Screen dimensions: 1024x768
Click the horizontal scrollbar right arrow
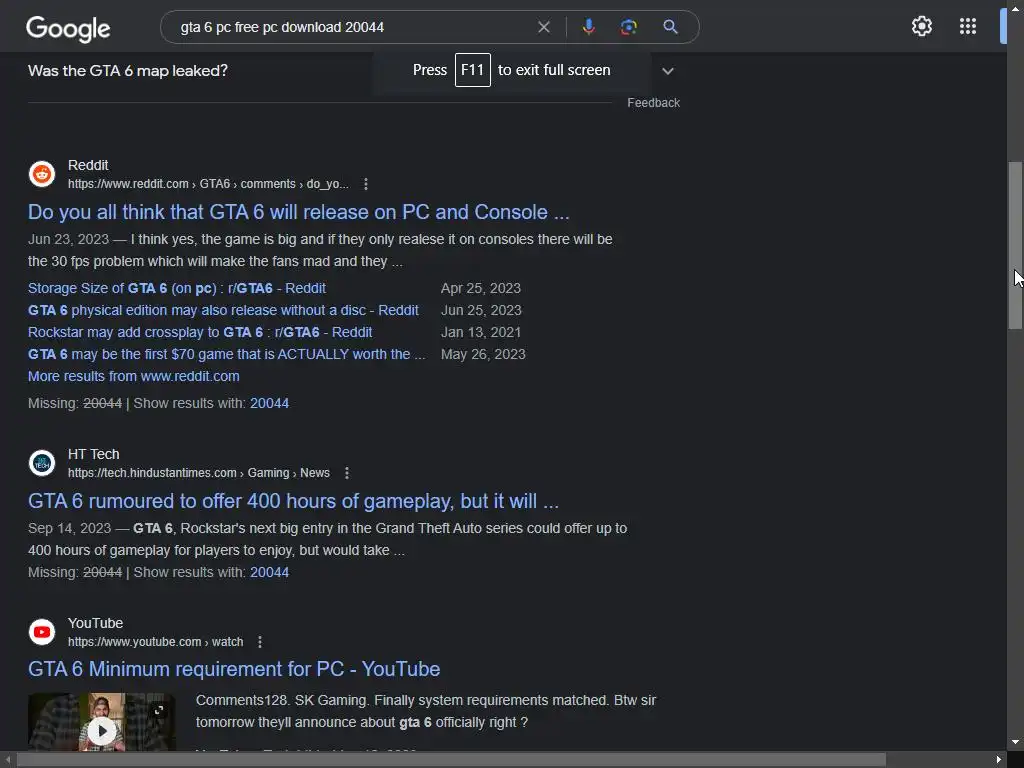tap(999, 760)
